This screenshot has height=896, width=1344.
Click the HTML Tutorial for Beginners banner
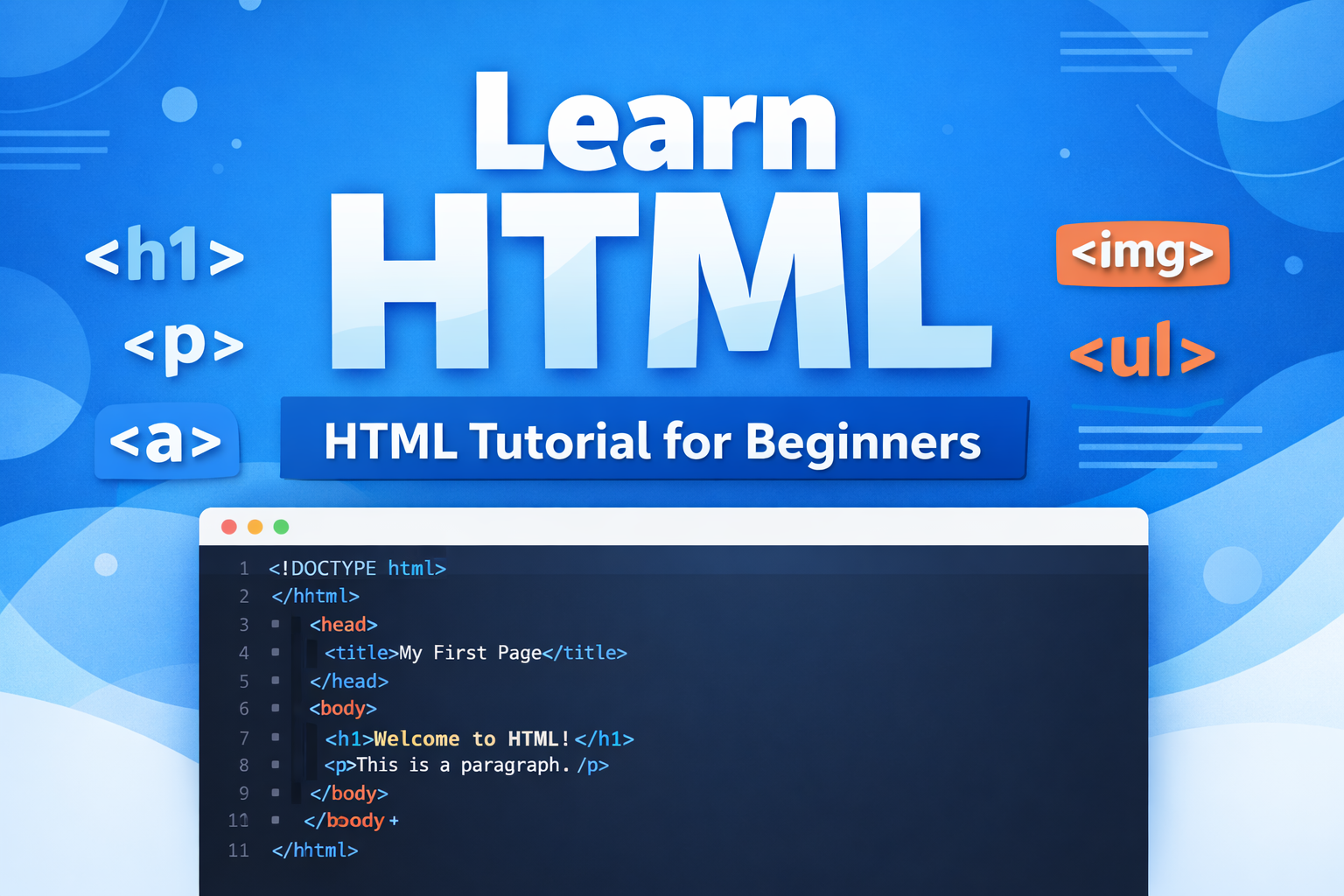(x=654, y=441)
